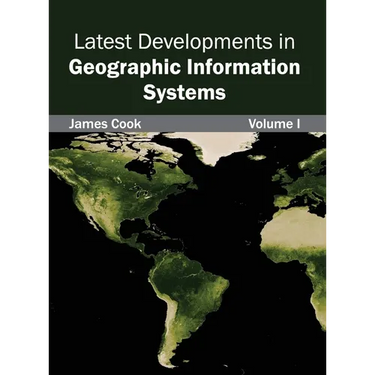Viewport: 375px width, 375px height.
Task: Click the bold title text "Geographic Information"
Action: [x=184, y=68]
